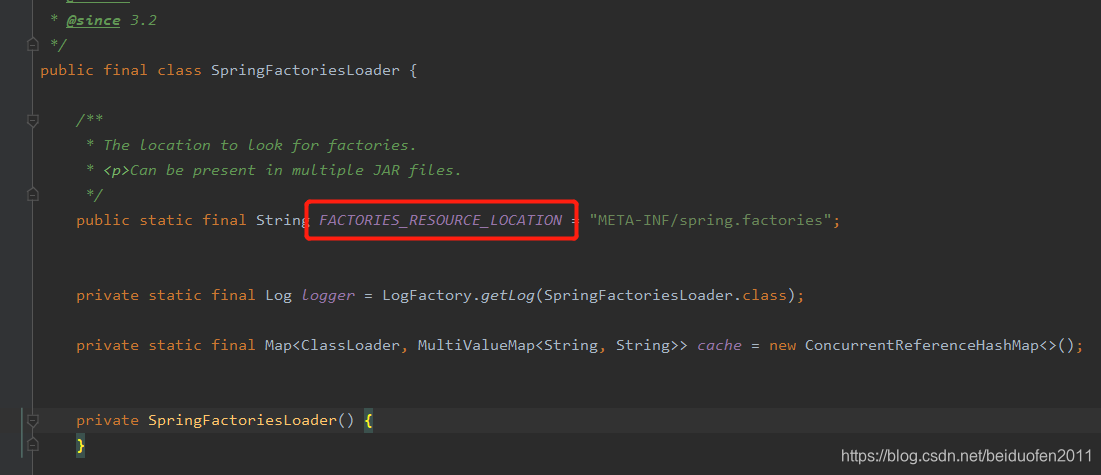Fold the comment starting above 'The location to look'
The height and width of the screenshot is (475, 1101).
[x=32, y=121]
